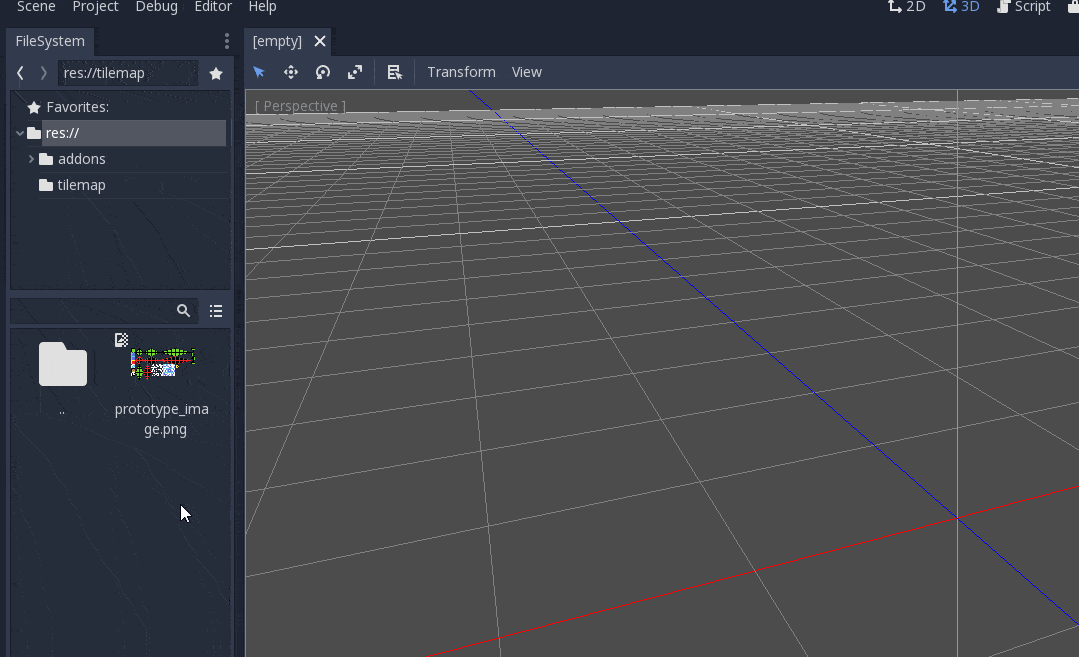The height and width of the screenshot is (657, 1079).
Task: Switch to the 2D workspace
Action: [x=906, y=7]
